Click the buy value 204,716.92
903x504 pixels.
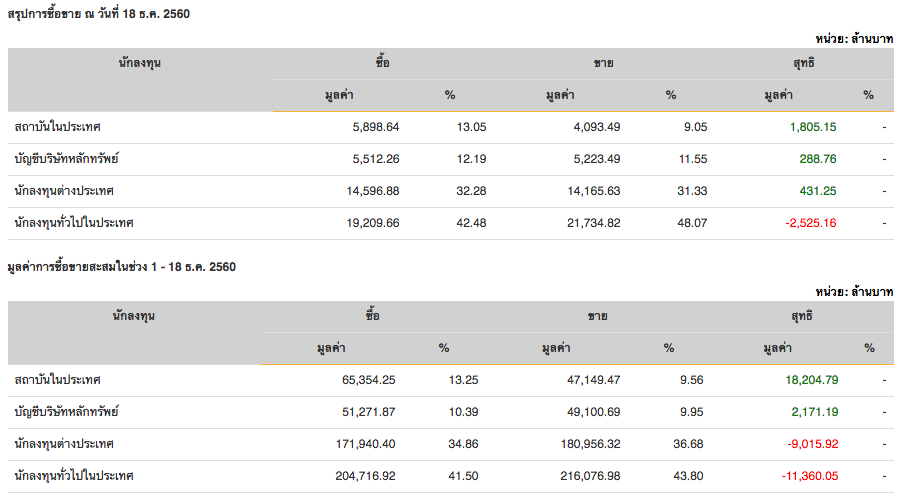[x=362, y=476]
